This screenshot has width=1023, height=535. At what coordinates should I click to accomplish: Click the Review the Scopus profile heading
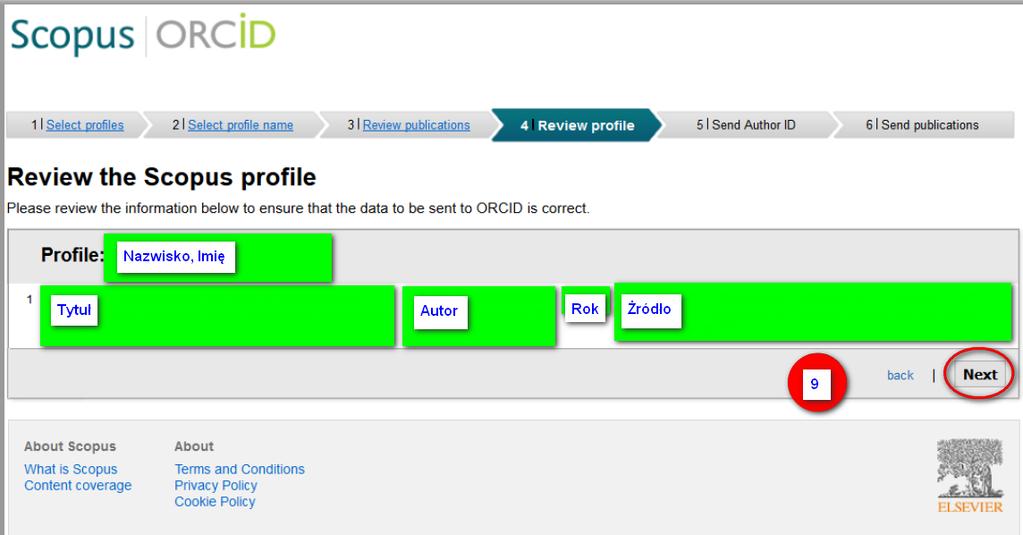[162, 177]
